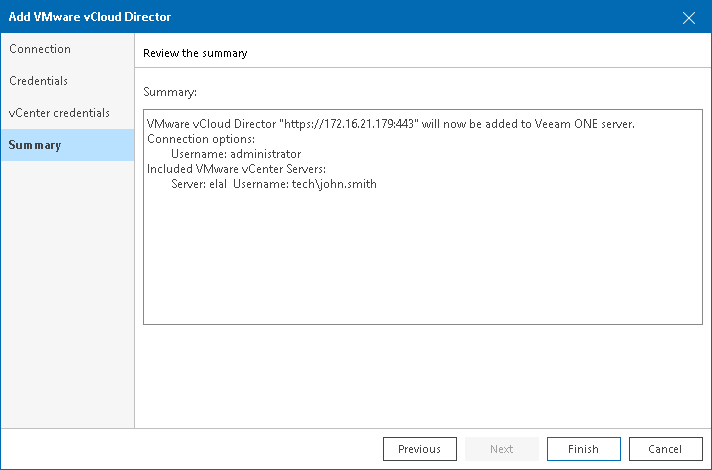712x470 pixels.
Task: Click the Previous button
Action: pos(419,449)
